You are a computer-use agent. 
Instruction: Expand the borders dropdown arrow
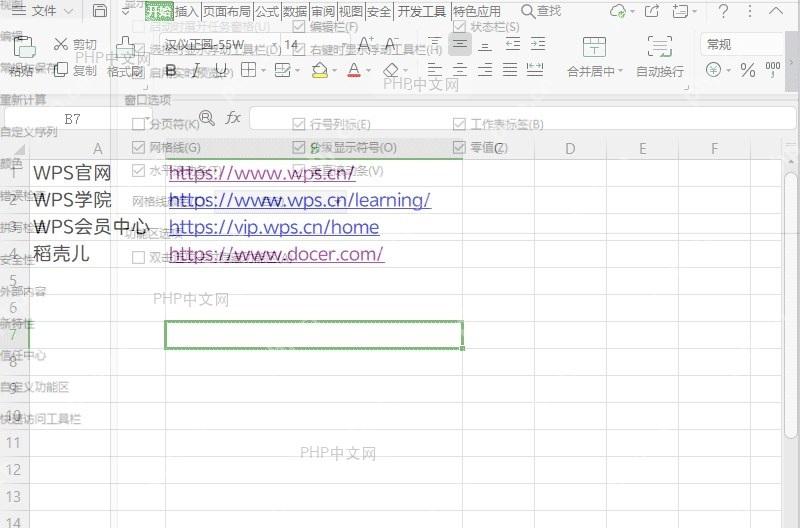click(x=263, y=70)
